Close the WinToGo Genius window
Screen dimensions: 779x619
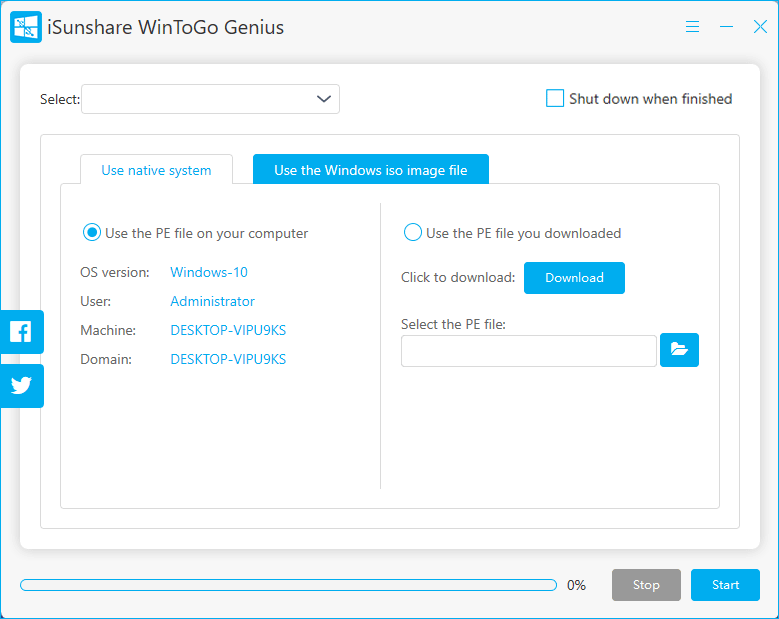click(x=760, y=27)
